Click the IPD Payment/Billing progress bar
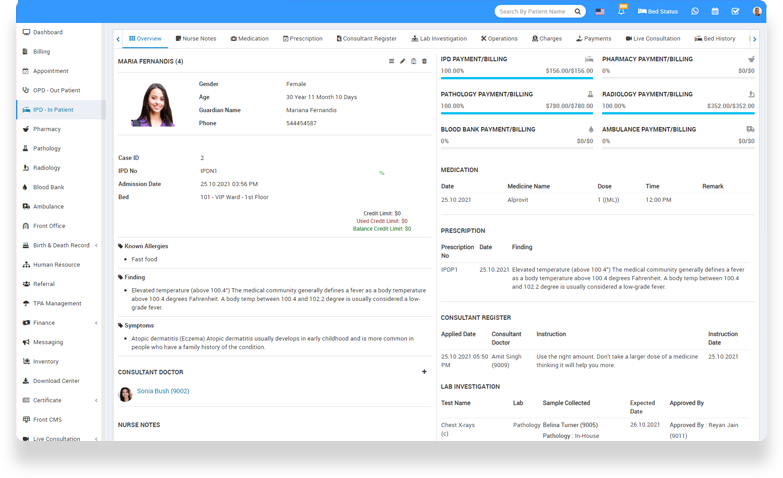Screen dimensions: 783x478 (x=517, y=78)
